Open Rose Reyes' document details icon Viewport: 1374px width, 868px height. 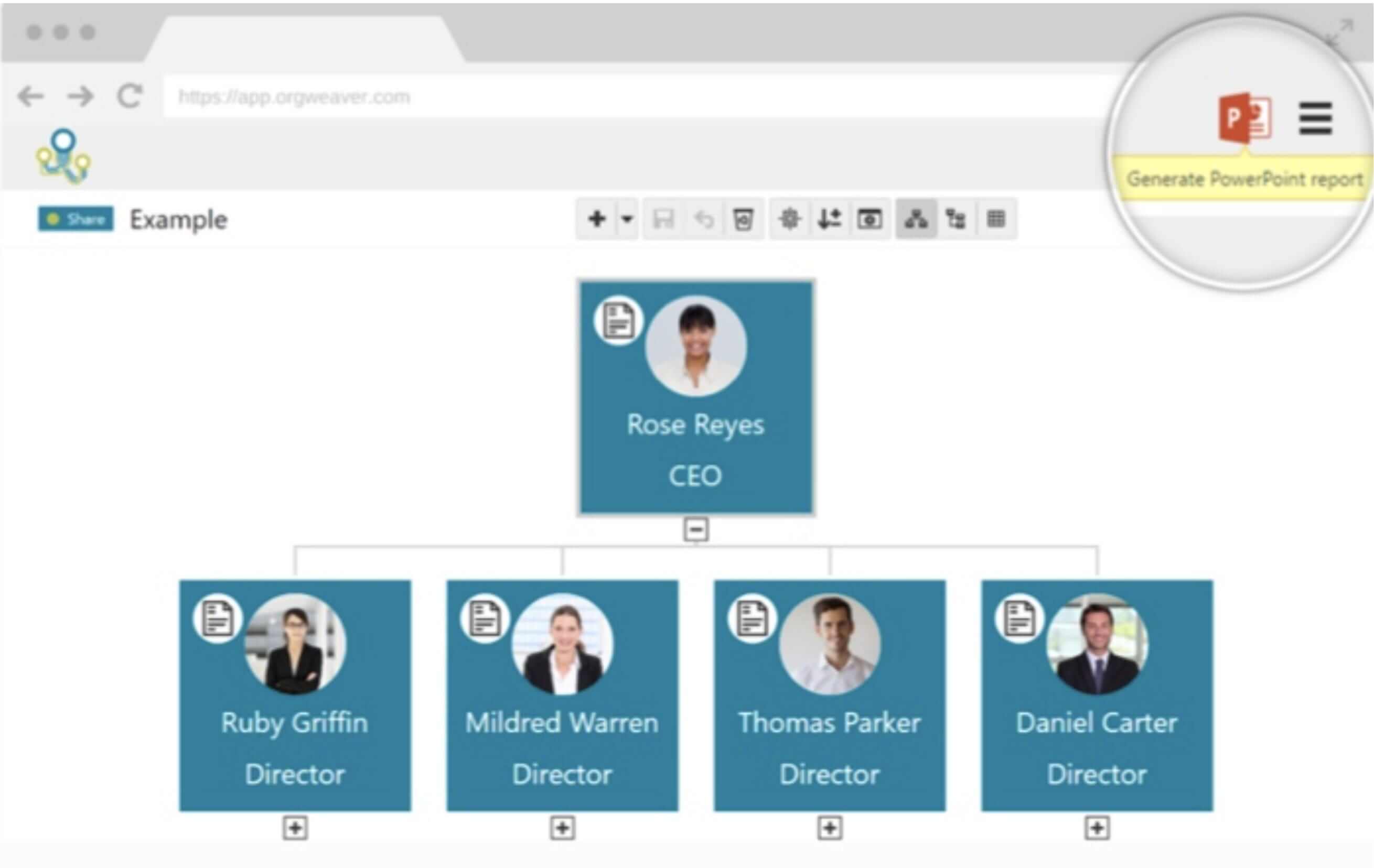click(618, 321)
